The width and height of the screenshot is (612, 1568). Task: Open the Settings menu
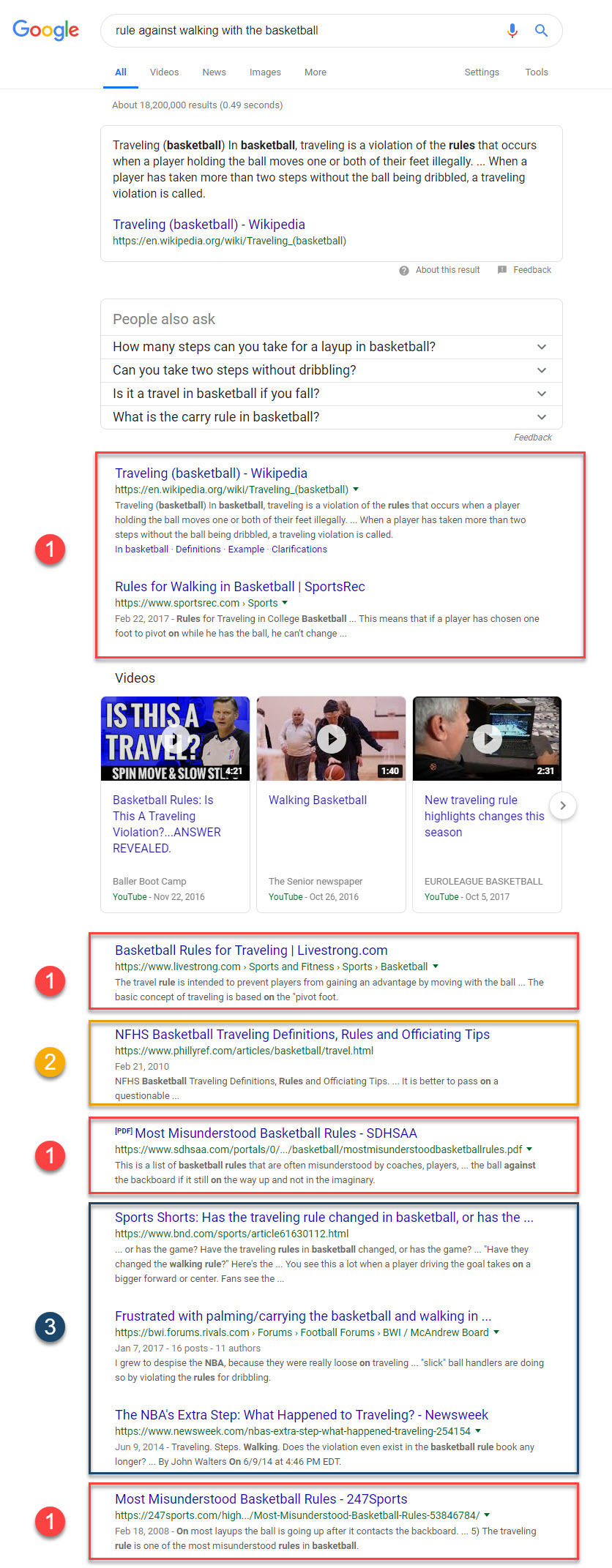(482, 72)
